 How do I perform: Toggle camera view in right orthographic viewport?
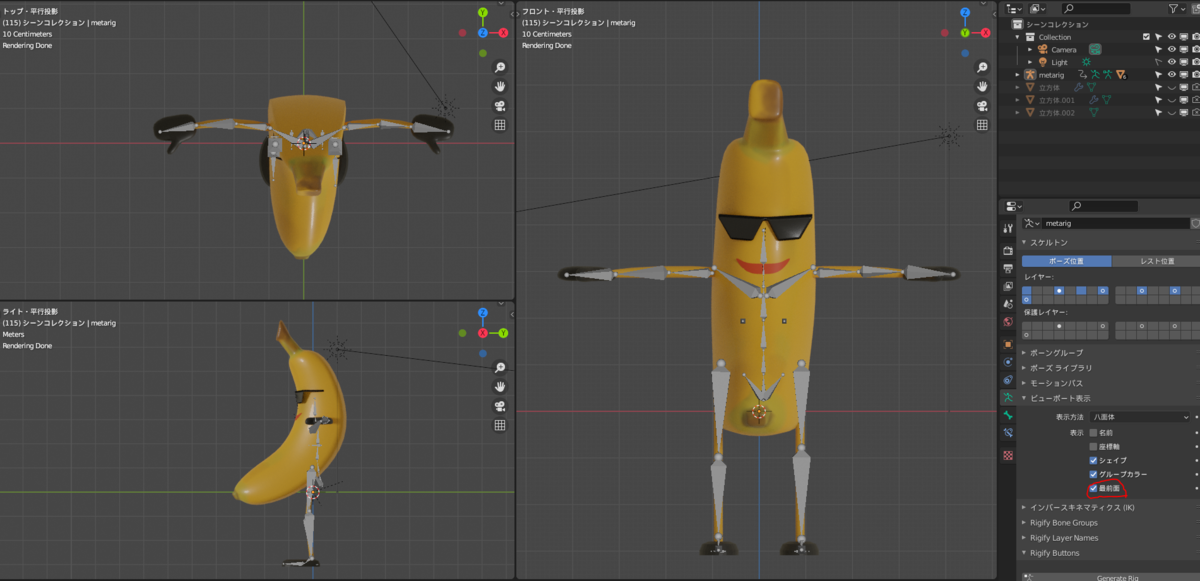[x=500, y=406]
